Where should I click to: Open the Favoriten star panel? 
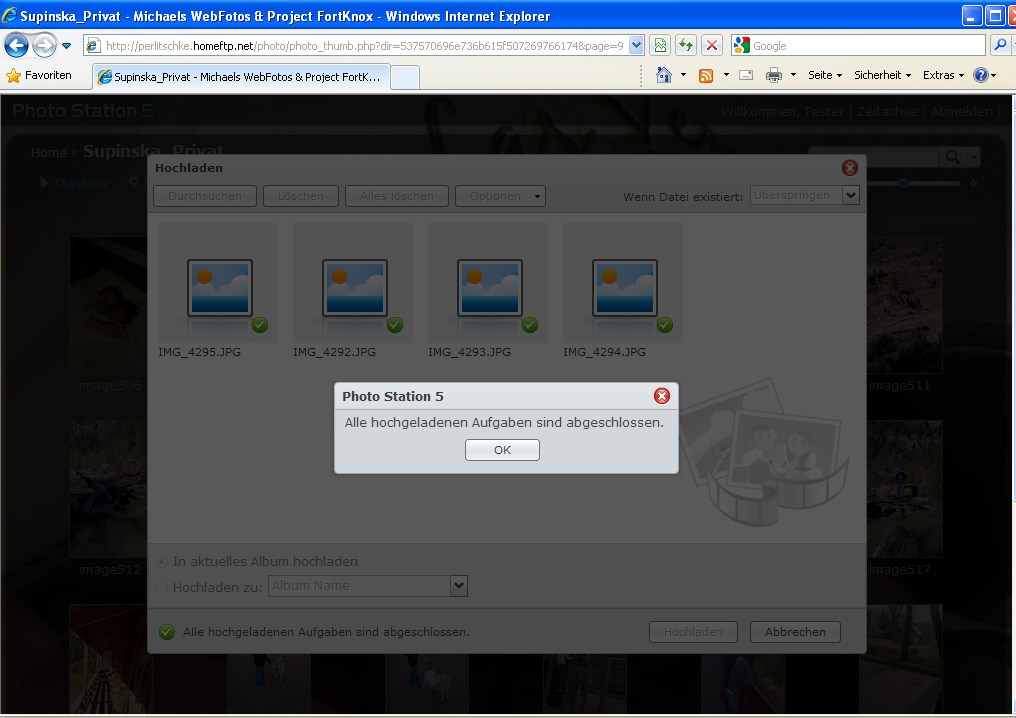click(x=39, y=75)
